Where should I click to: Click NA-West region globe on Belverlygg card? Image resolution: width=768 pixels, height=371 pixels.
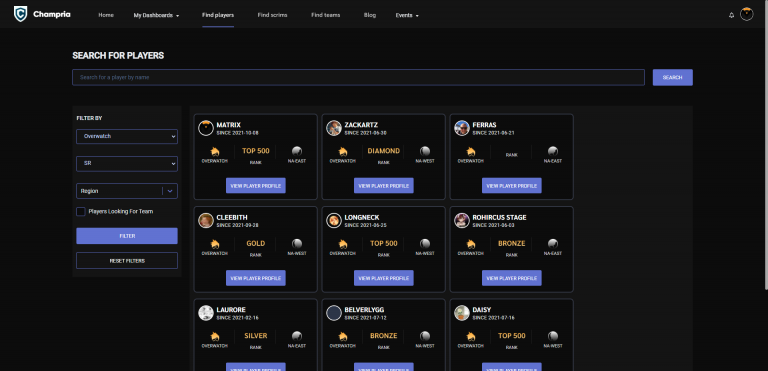(x=425, y=336)
